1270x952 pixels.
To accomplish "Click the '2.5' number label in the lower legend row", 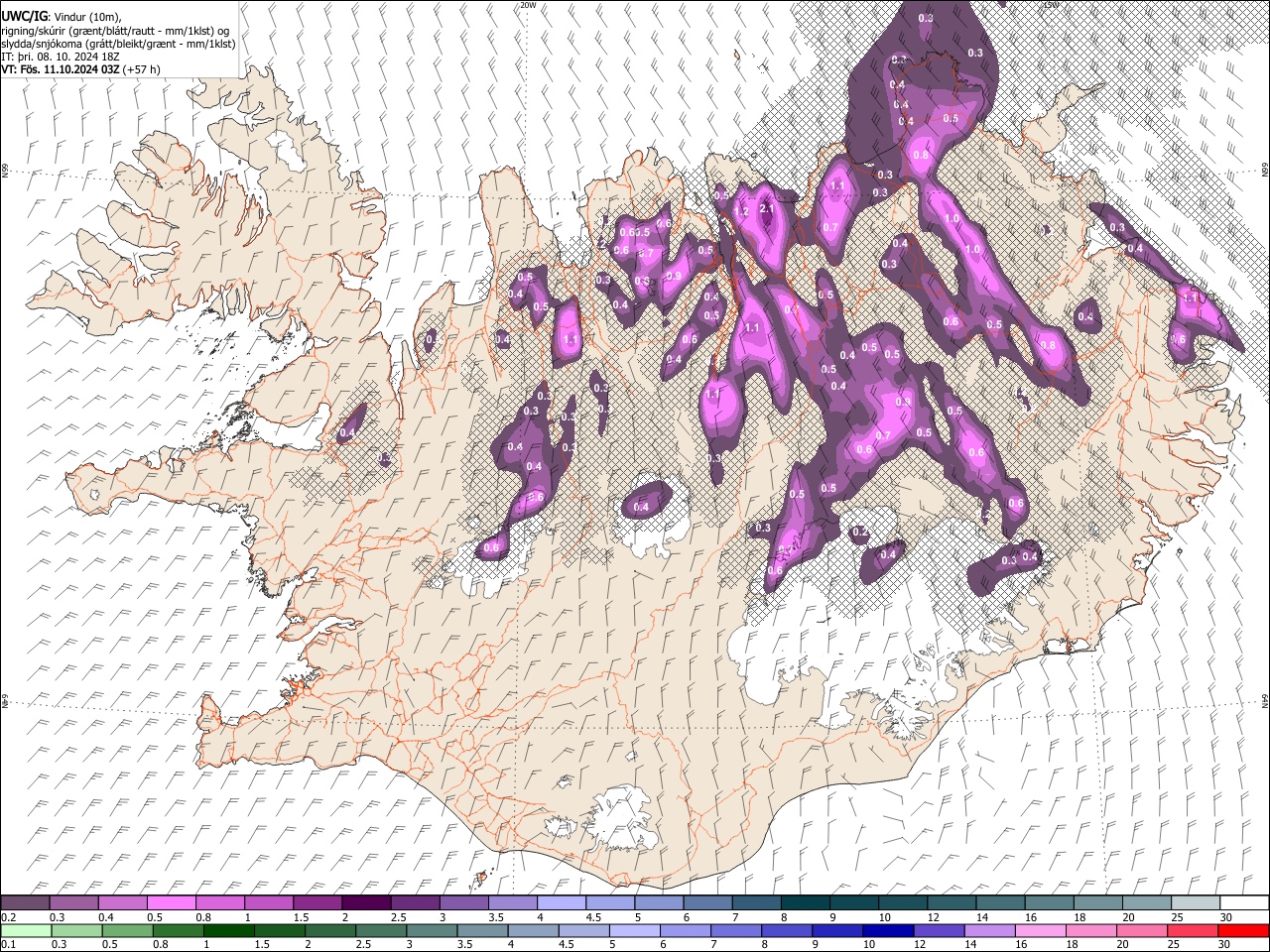I will pyautogui.click(x=364, y=945).
